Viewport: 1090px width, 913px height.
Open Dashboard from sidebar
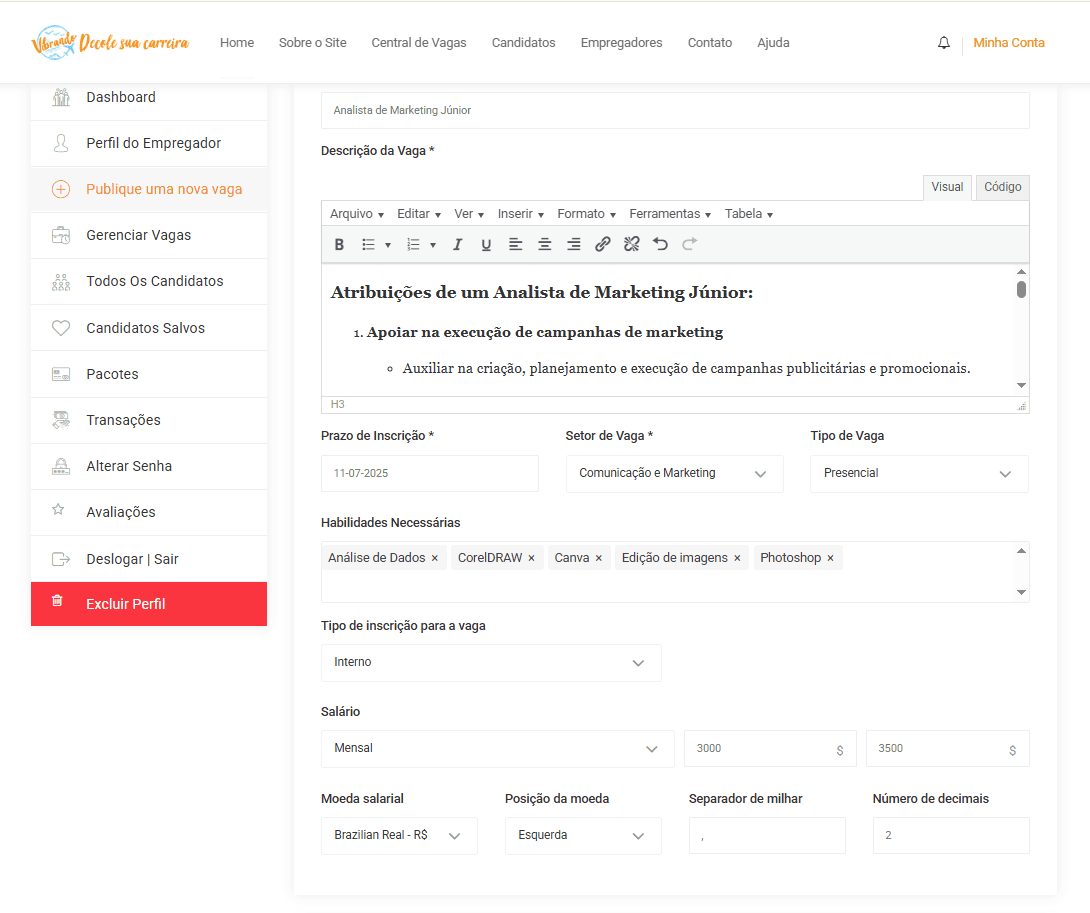tap(149, 97)
